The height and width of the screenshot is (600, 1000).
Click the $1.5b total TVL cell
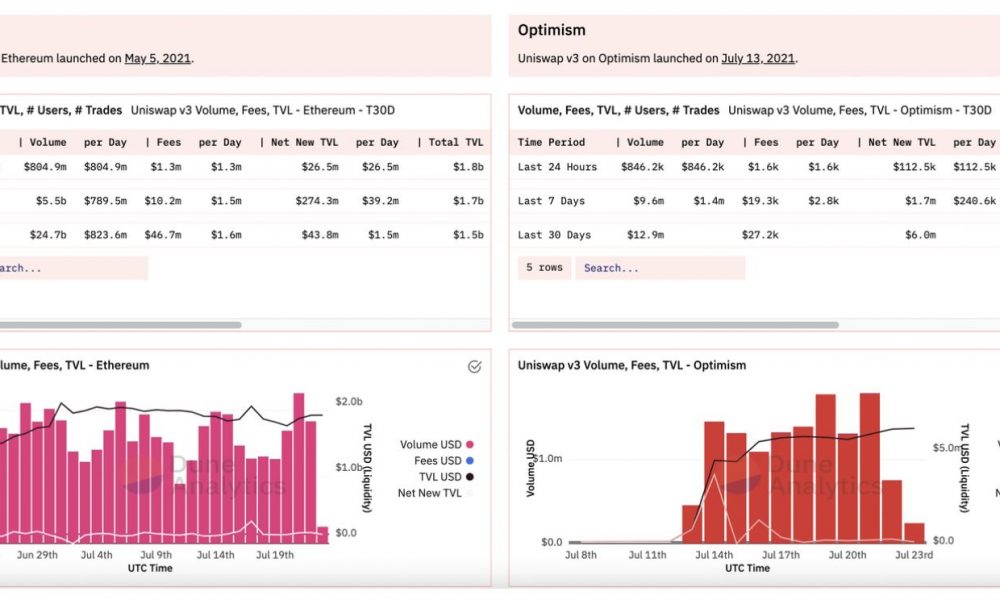coord(468,235)
